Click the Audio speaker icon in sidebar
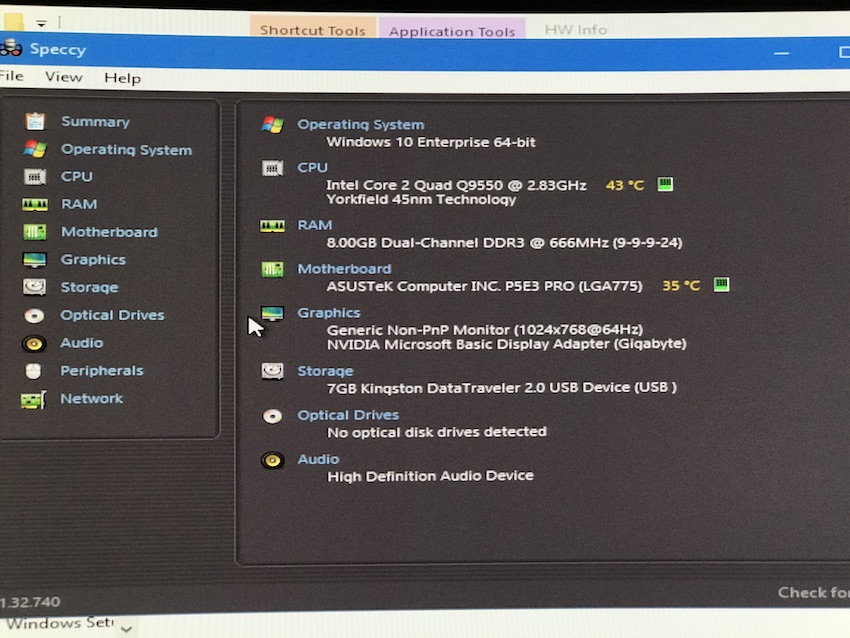850x638 pixels. tap(34, 344)
